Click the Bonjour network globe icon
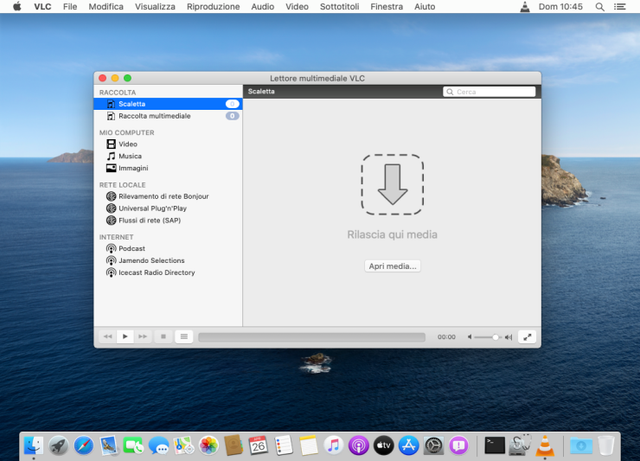 (111, 196)
